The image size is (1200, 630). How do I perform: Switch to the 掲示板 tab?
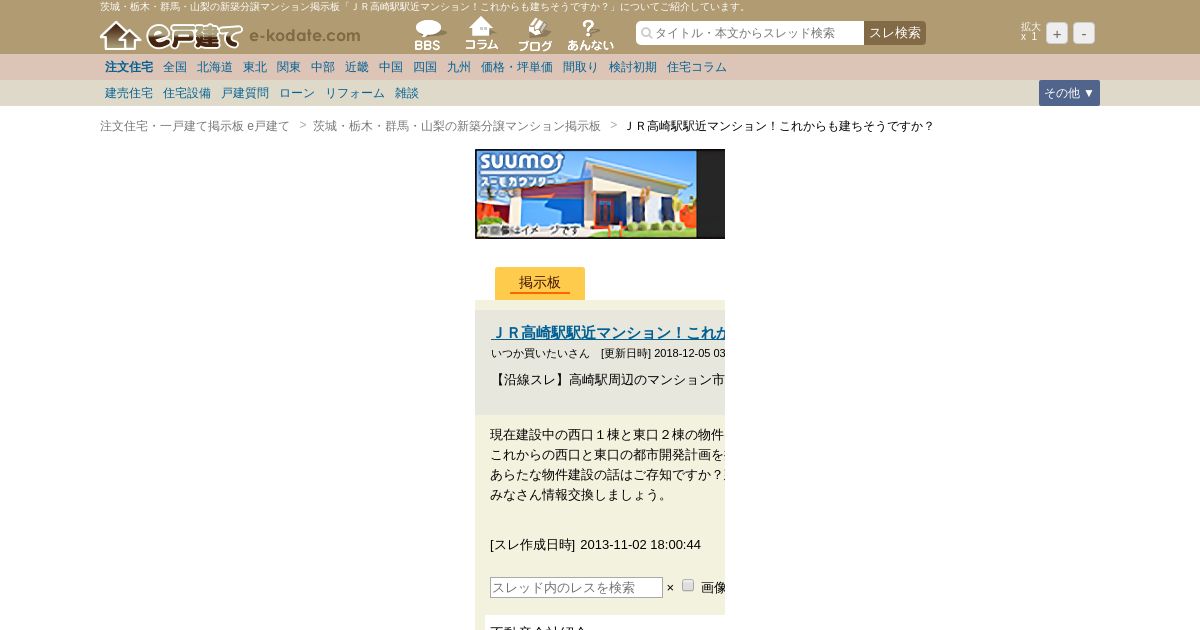point(540,283)
